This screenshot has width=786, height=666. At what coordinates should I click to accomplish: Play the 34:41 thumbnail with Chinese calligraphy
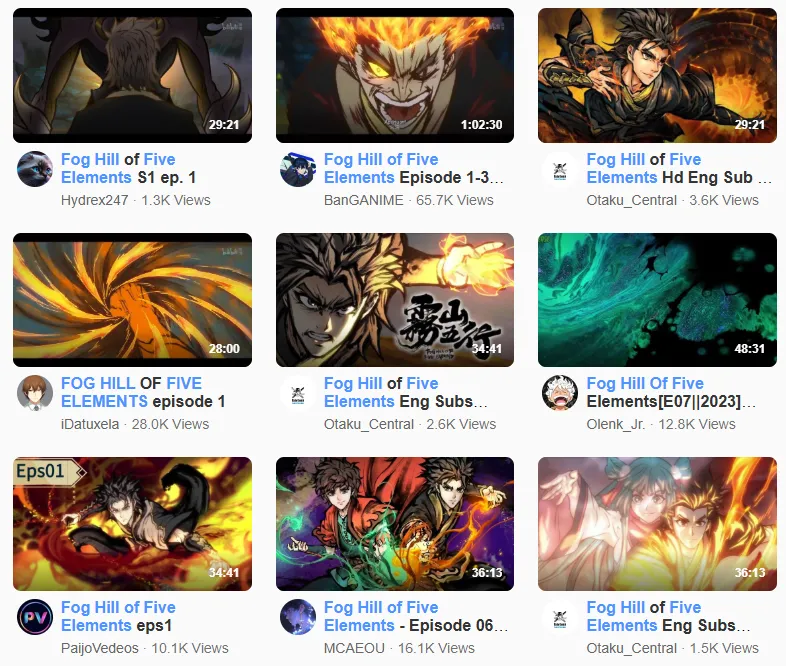click(x=395, y=300)
